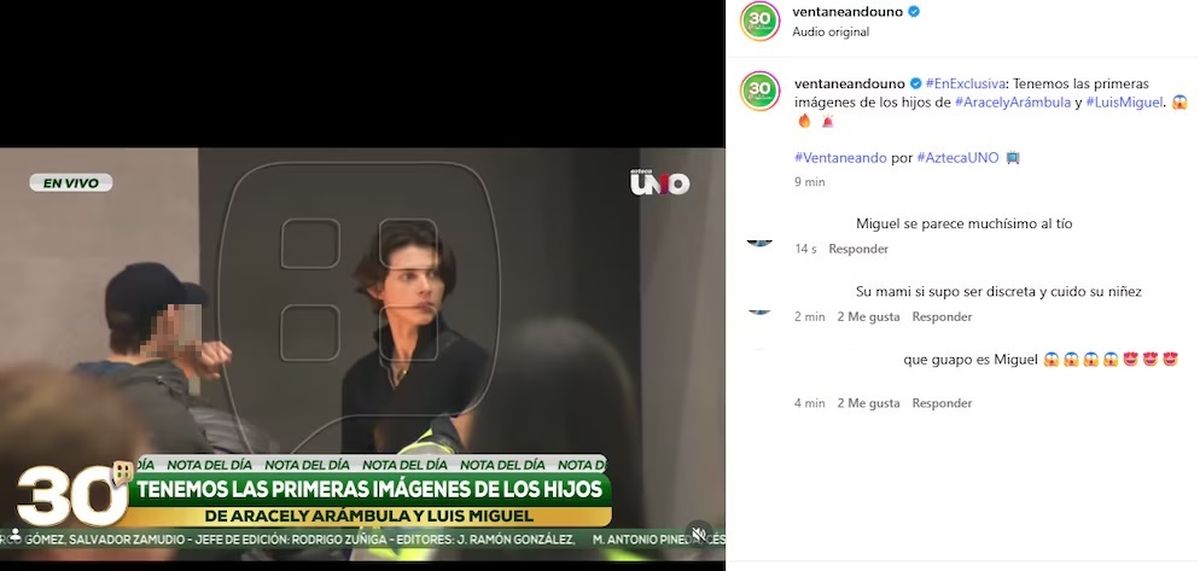Open the #AracelyArámbula hashtag
This screenshot has width=1200, height=571.
point(1013,102)
